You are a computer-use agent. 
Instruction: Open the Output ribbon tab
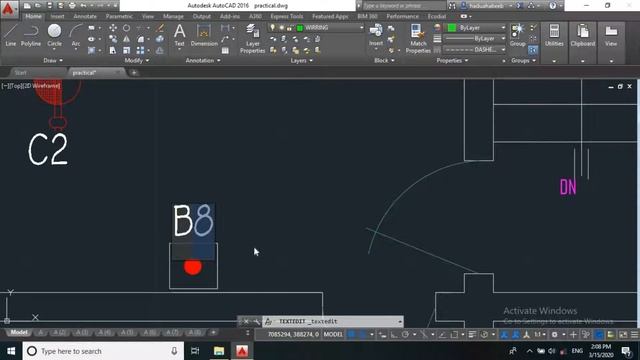point(202,16)
